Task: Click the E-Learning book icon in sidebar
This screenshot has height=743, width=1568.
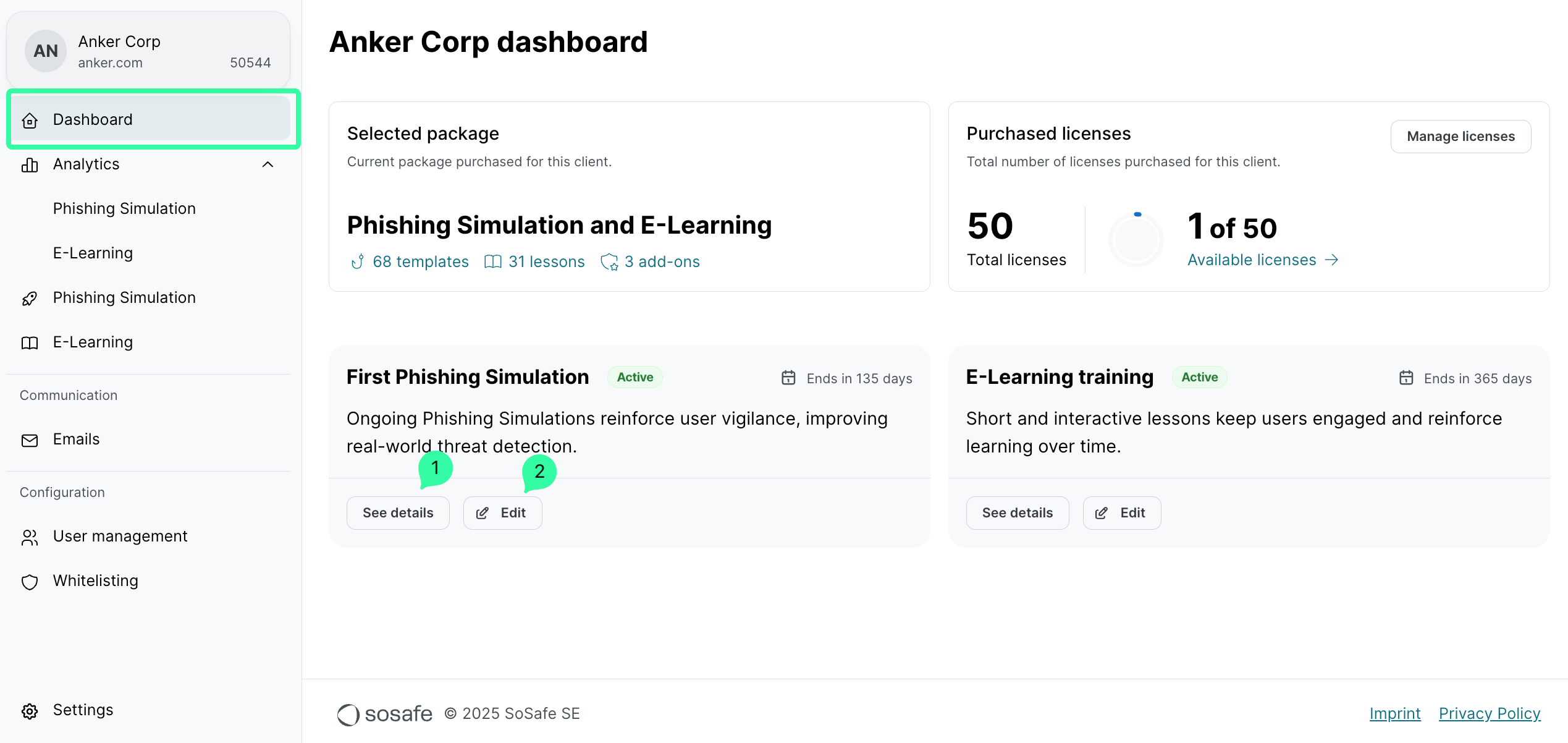Action: coord(30,343)
